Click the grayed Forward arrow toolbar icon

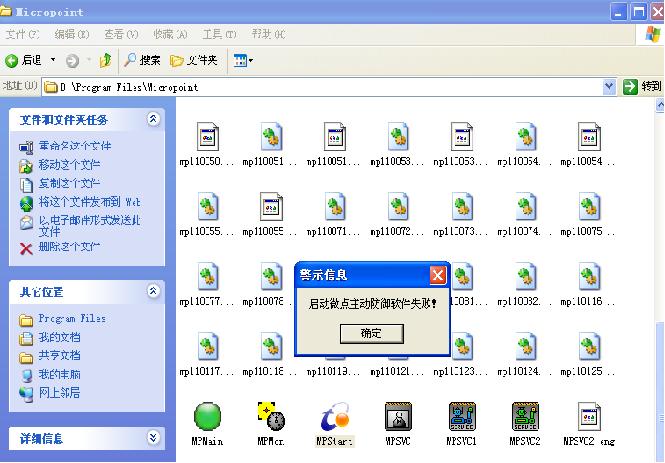click(73, 61)
